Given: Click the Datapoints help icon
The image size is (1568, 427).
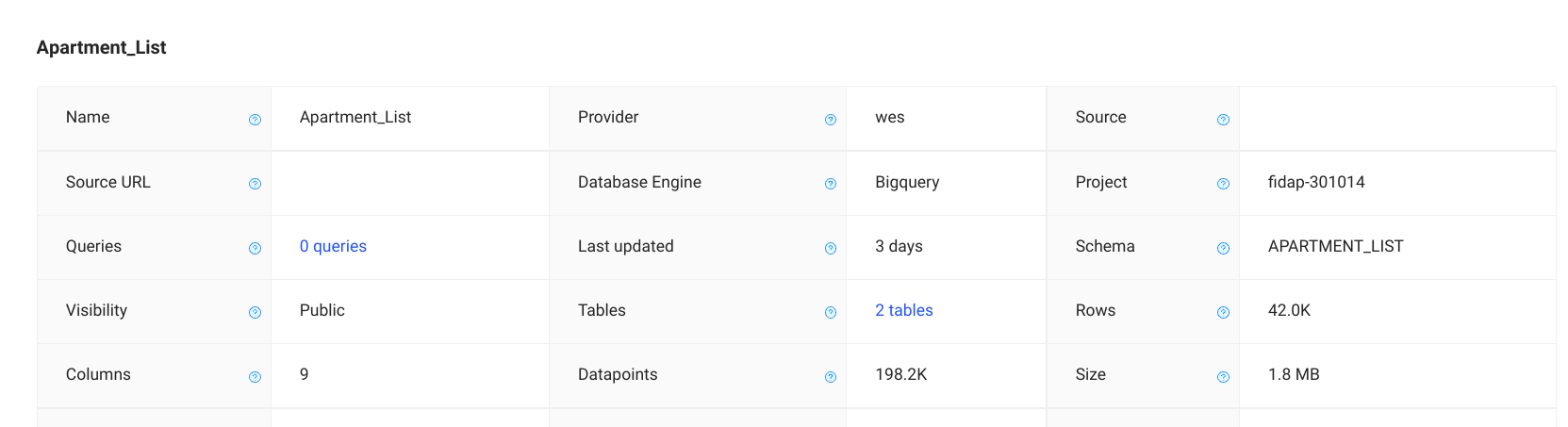Looking at the screenshot, I should (831, 377).
